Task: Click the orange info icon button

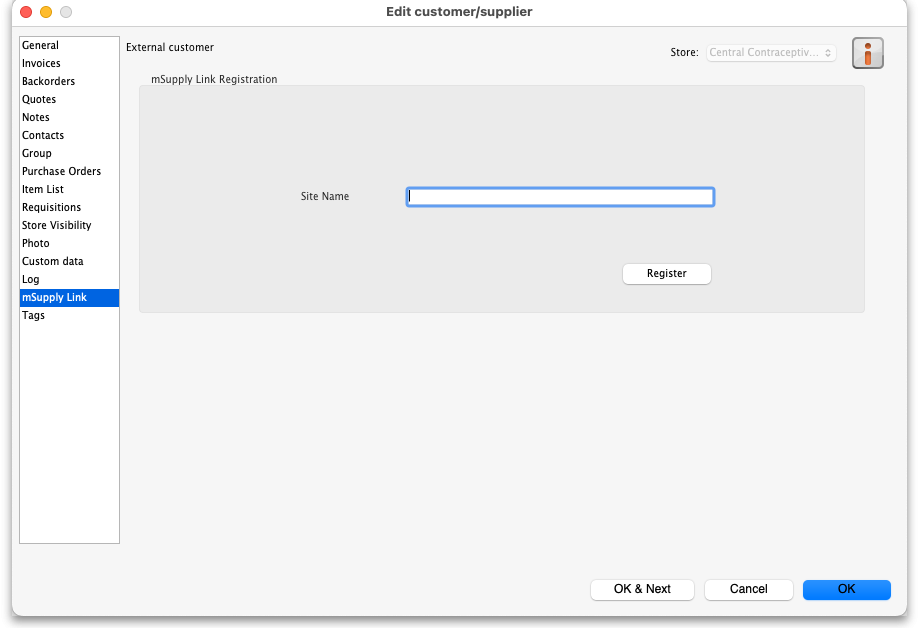Action: [867, 53]
